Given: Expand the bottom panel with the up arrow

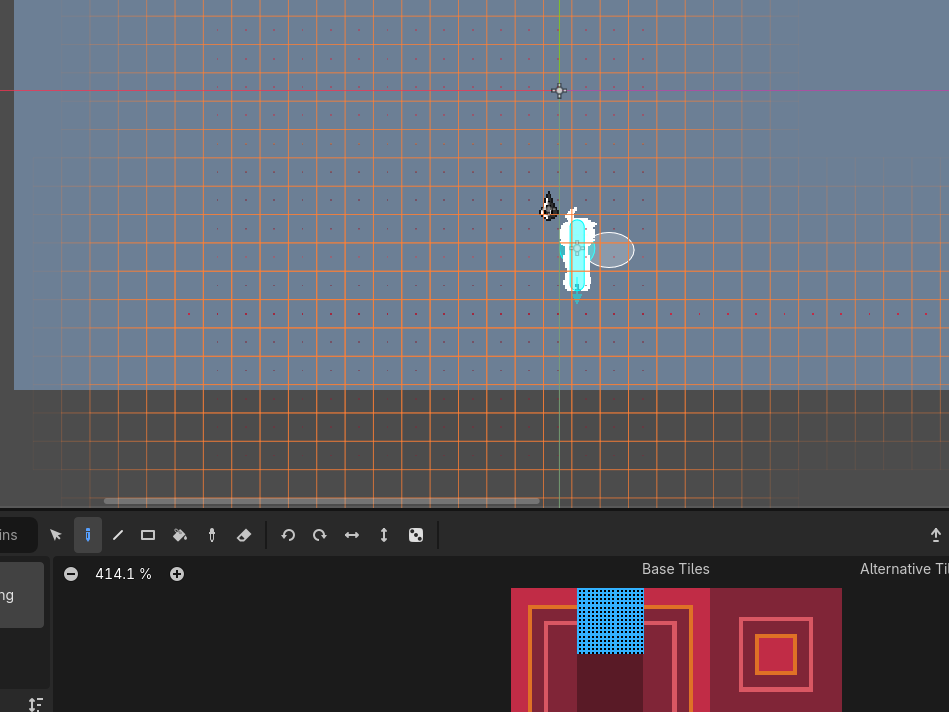Looking at the screenshot, I should pos(936,535).
